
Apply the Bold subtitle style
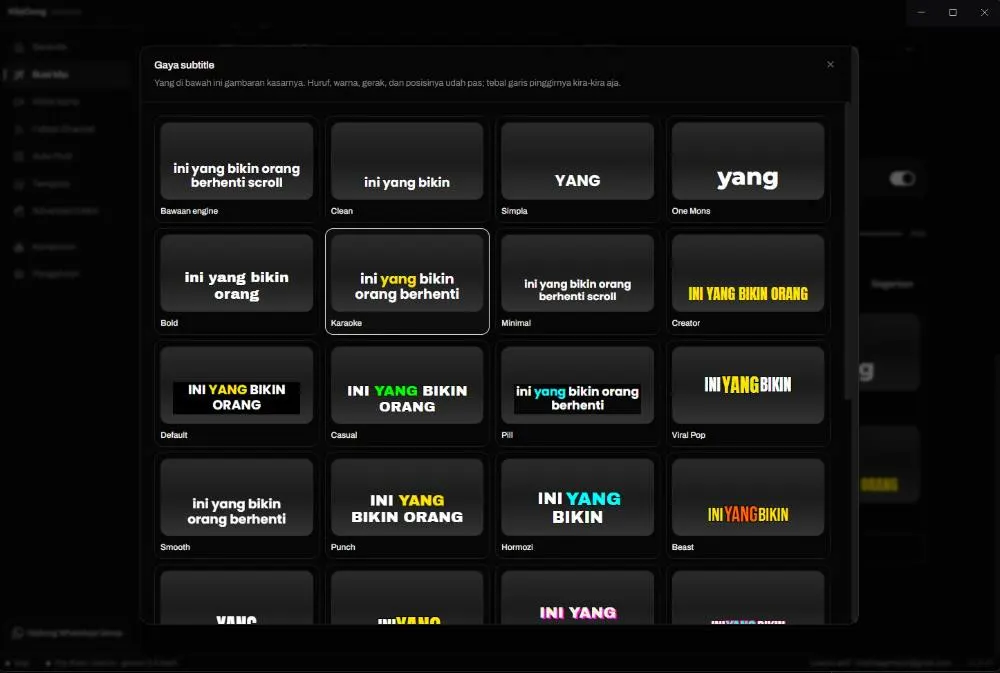click(x=237, y=281)
